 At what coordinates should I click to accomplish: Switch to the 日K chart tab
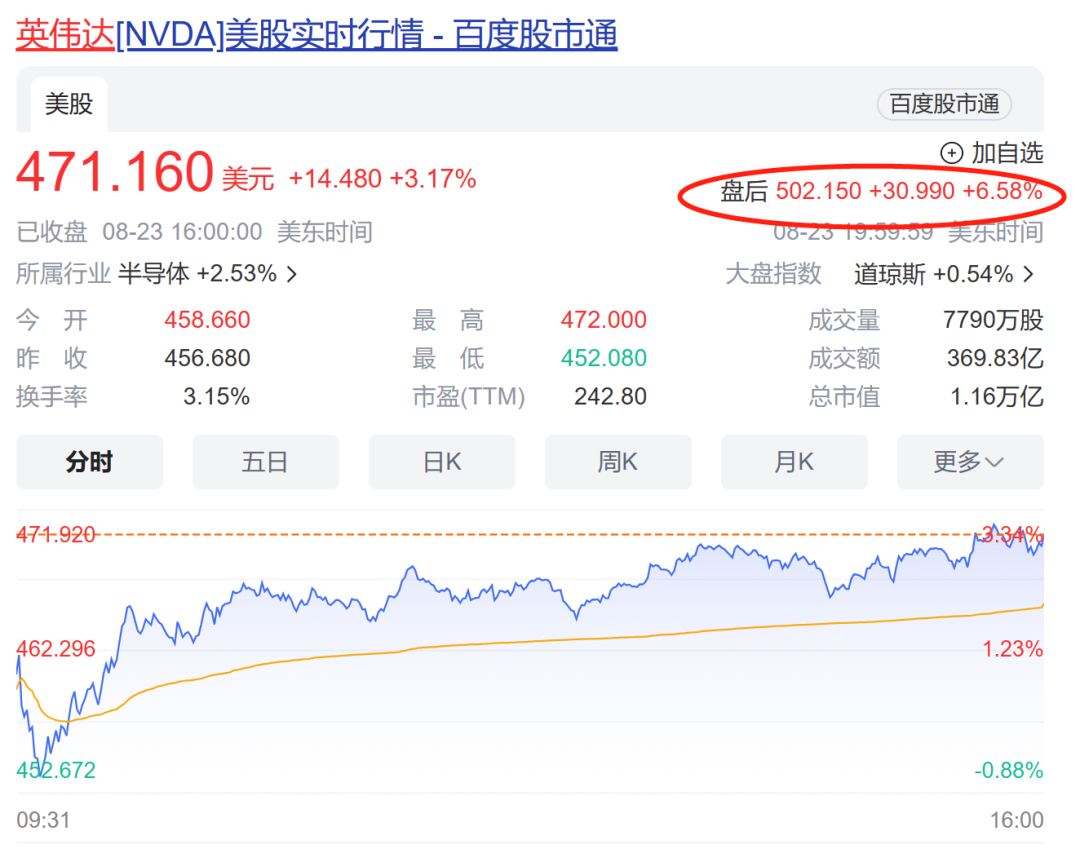click(442, 462)
